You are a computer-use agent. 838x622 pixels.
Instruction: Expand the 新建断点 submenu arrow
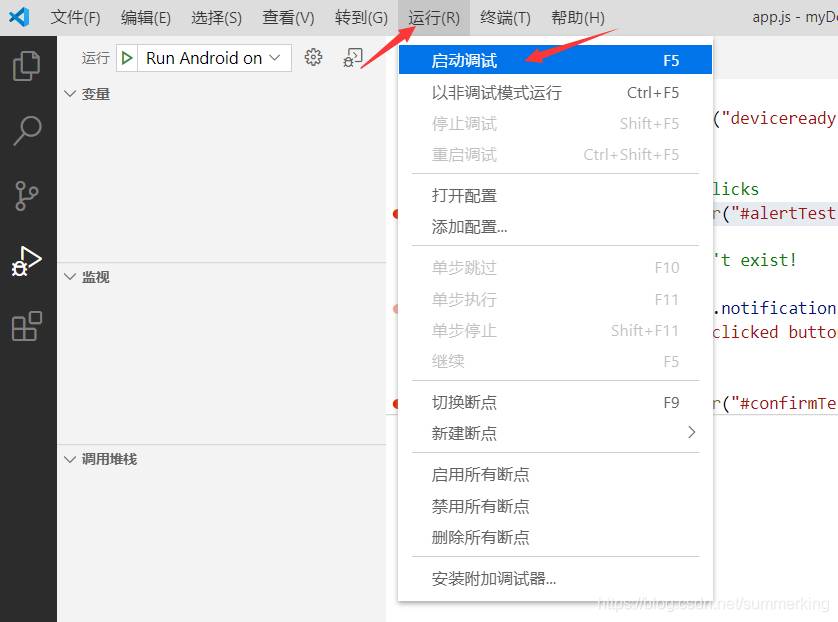pos(692,432)
